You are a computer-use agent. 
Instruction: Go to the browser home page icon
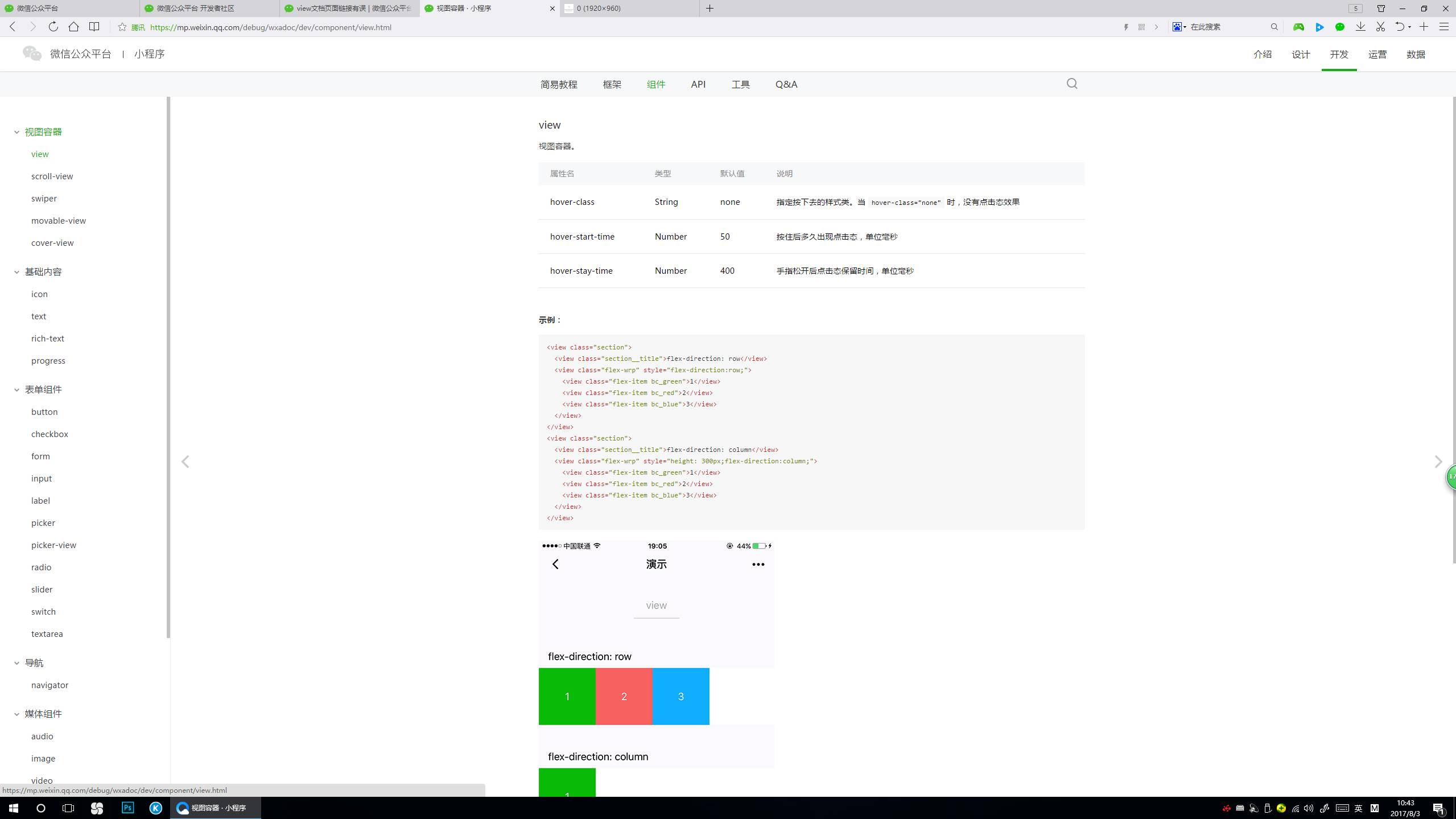pos(73,27)
